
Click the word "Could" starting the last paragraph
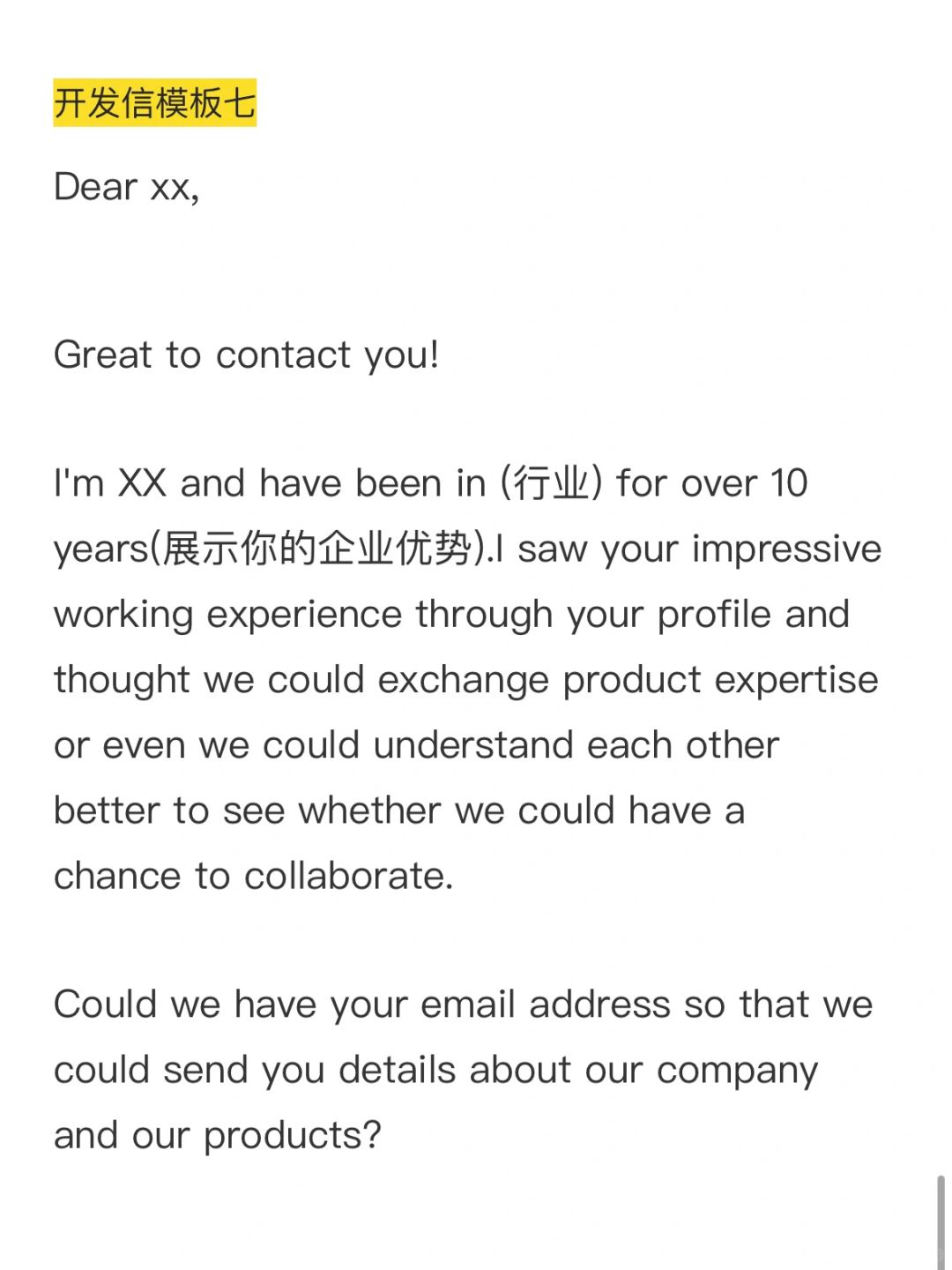click(x=105, y=1005)
